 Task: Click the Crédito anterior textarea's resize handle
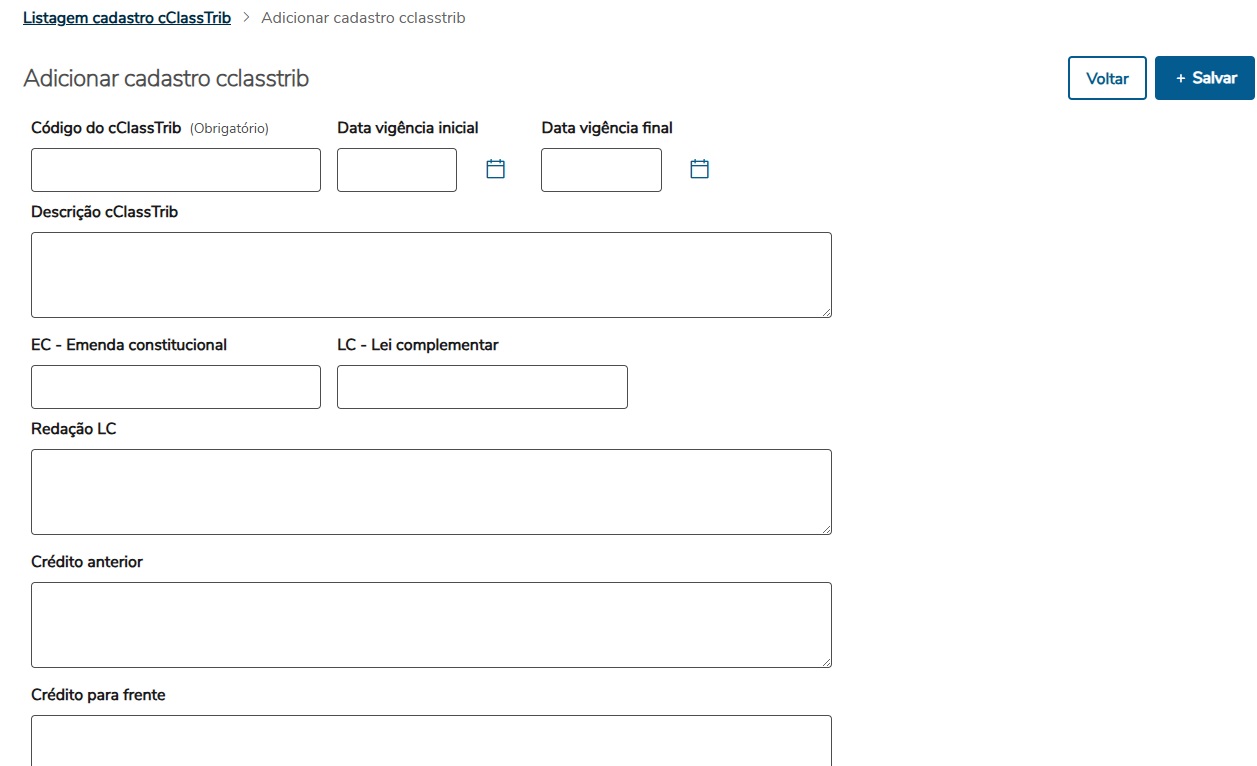(826, 662)
